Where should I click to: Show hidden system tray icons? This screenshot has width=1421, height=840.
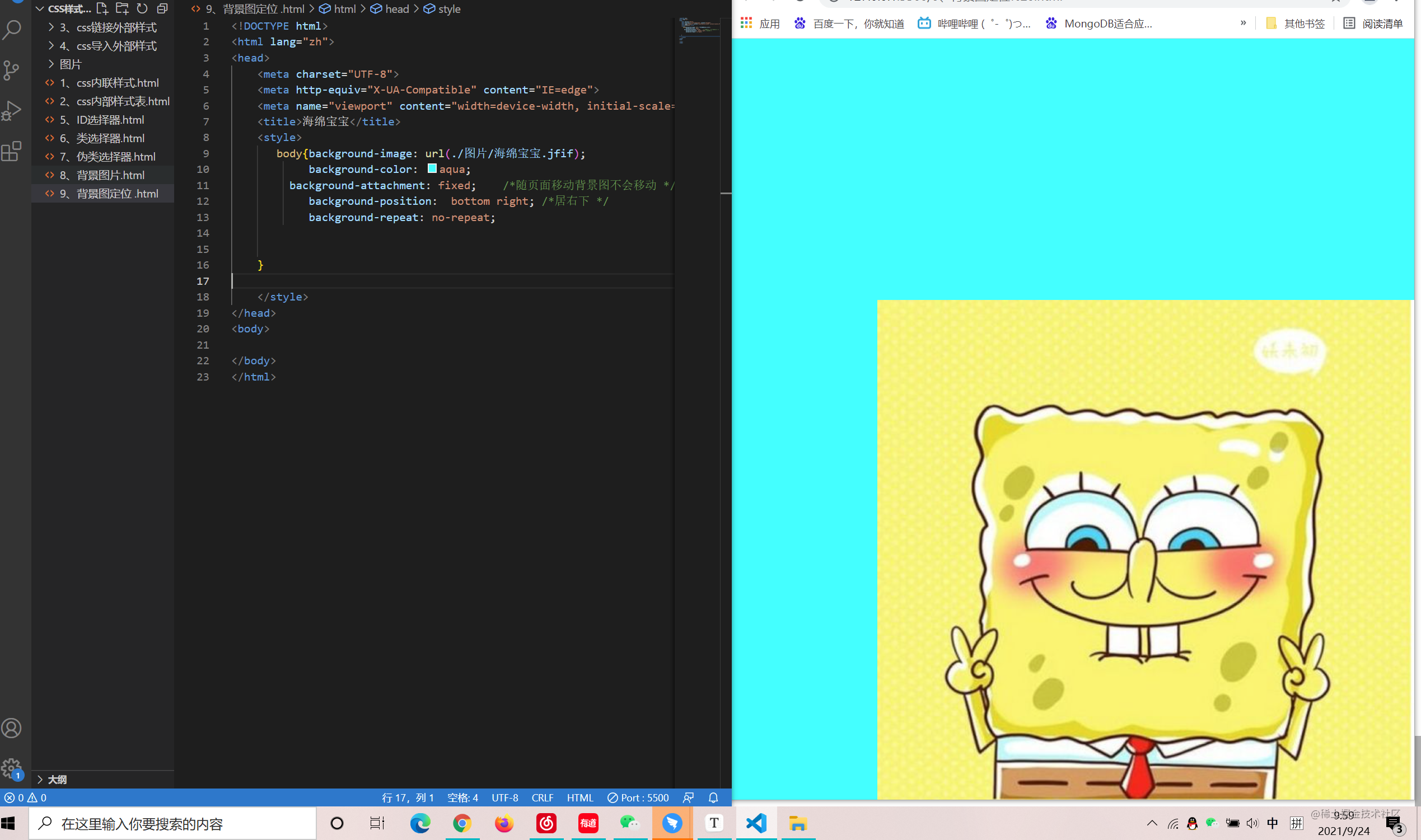click(x=1152, y=823)
